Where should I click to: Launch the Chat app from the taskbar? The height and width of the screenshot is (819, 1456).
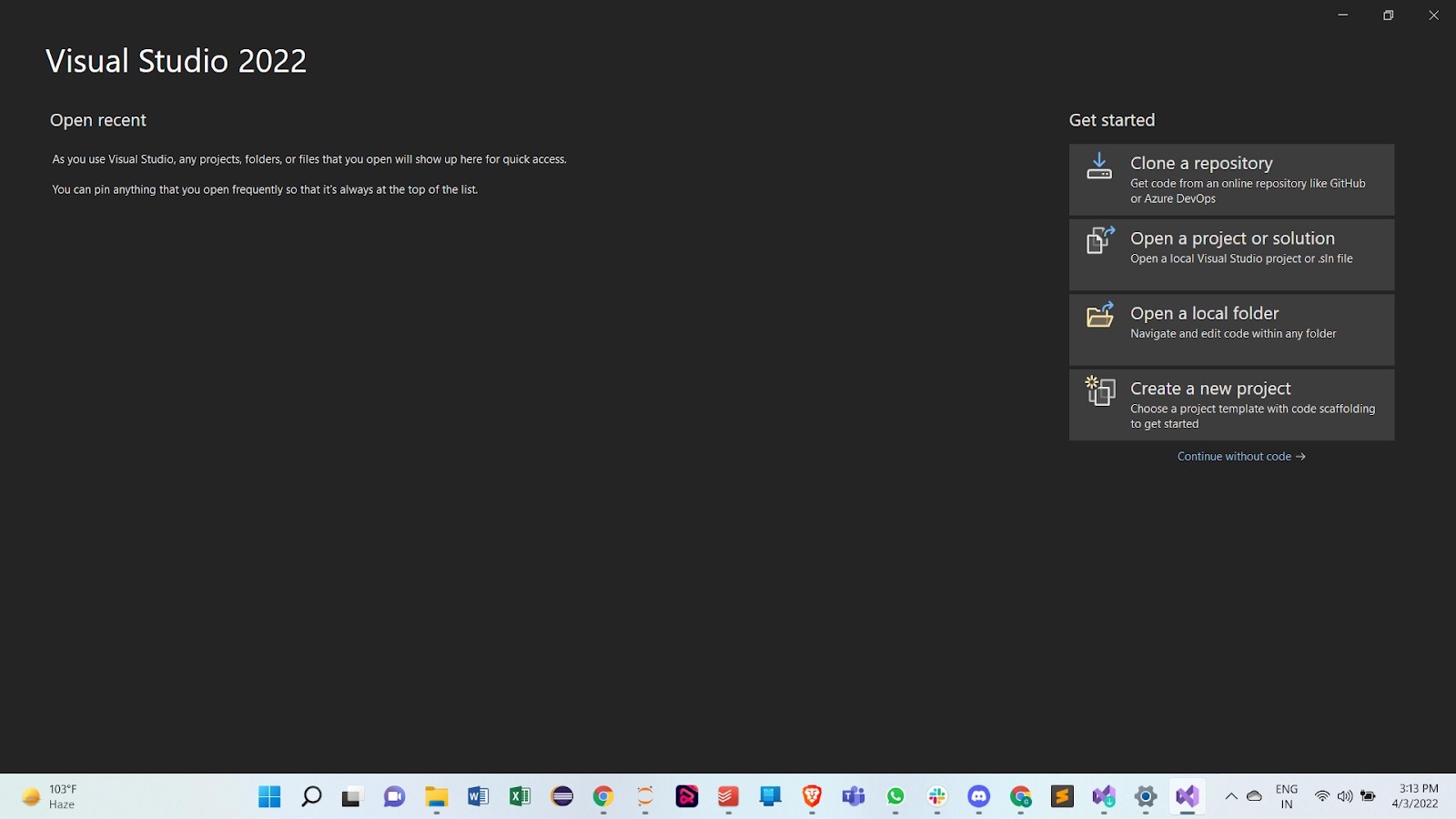pyautogui.click(x=394, y=797)
